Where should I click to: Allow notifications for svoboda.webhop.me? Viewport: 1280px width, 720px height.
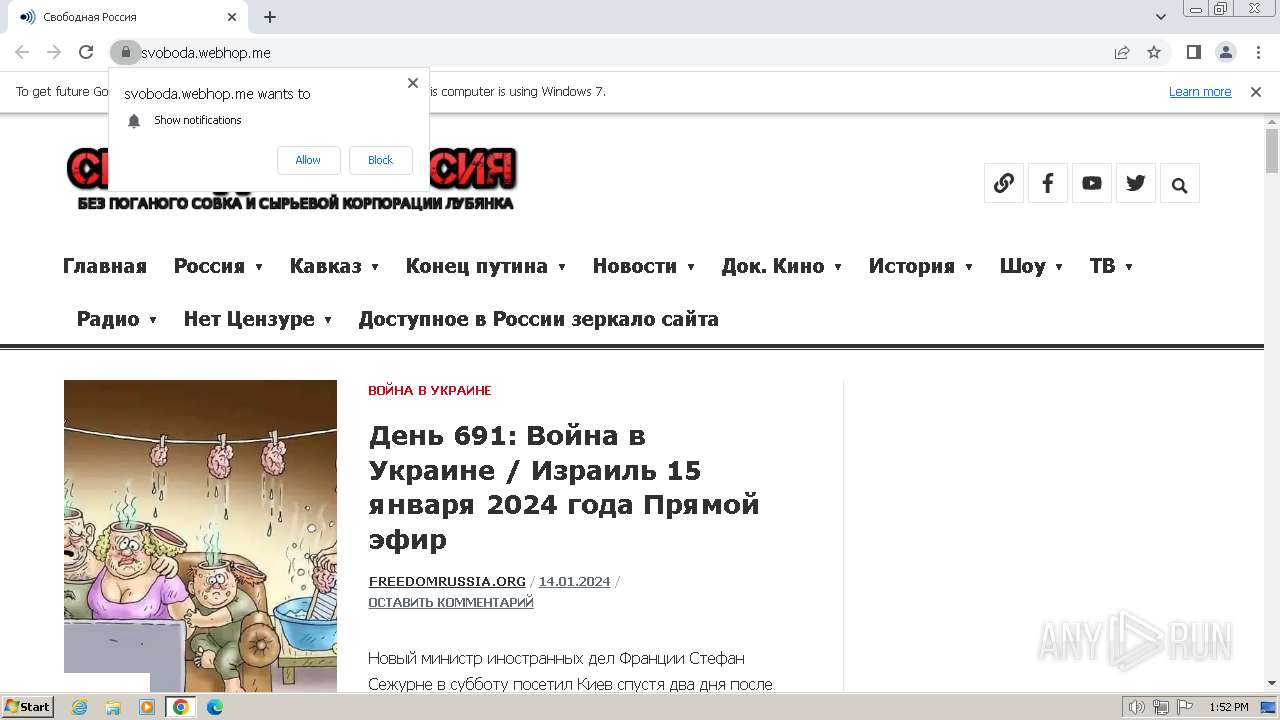point(308,160)
